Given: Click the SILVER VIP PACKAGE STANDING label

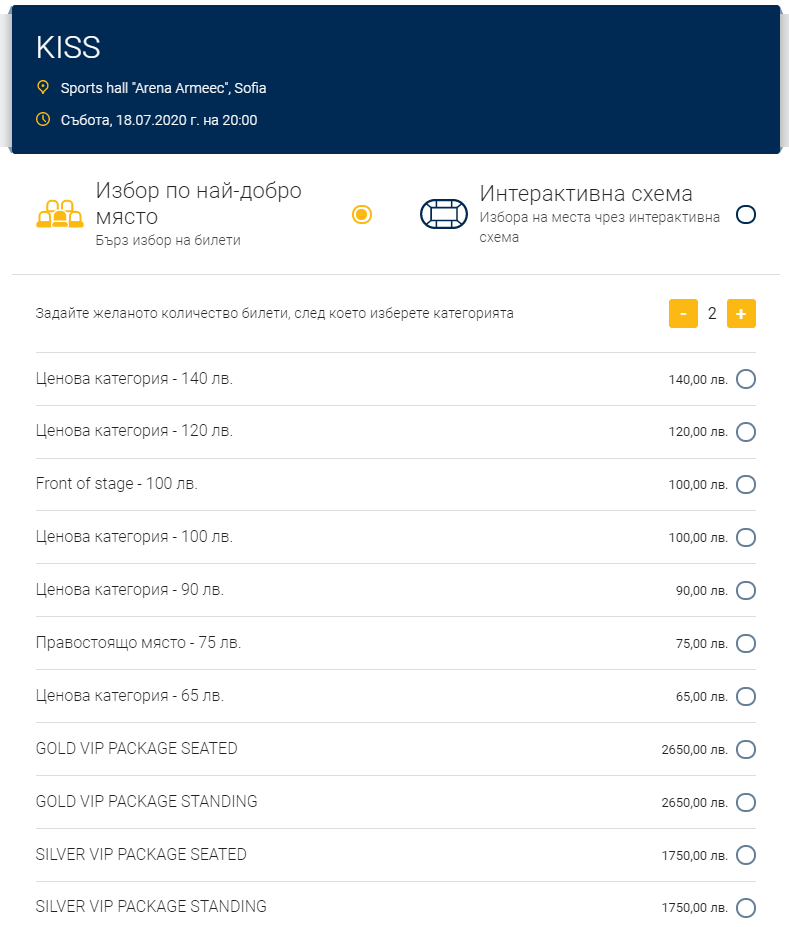Looking at the screenshot, I should point(151,906).
